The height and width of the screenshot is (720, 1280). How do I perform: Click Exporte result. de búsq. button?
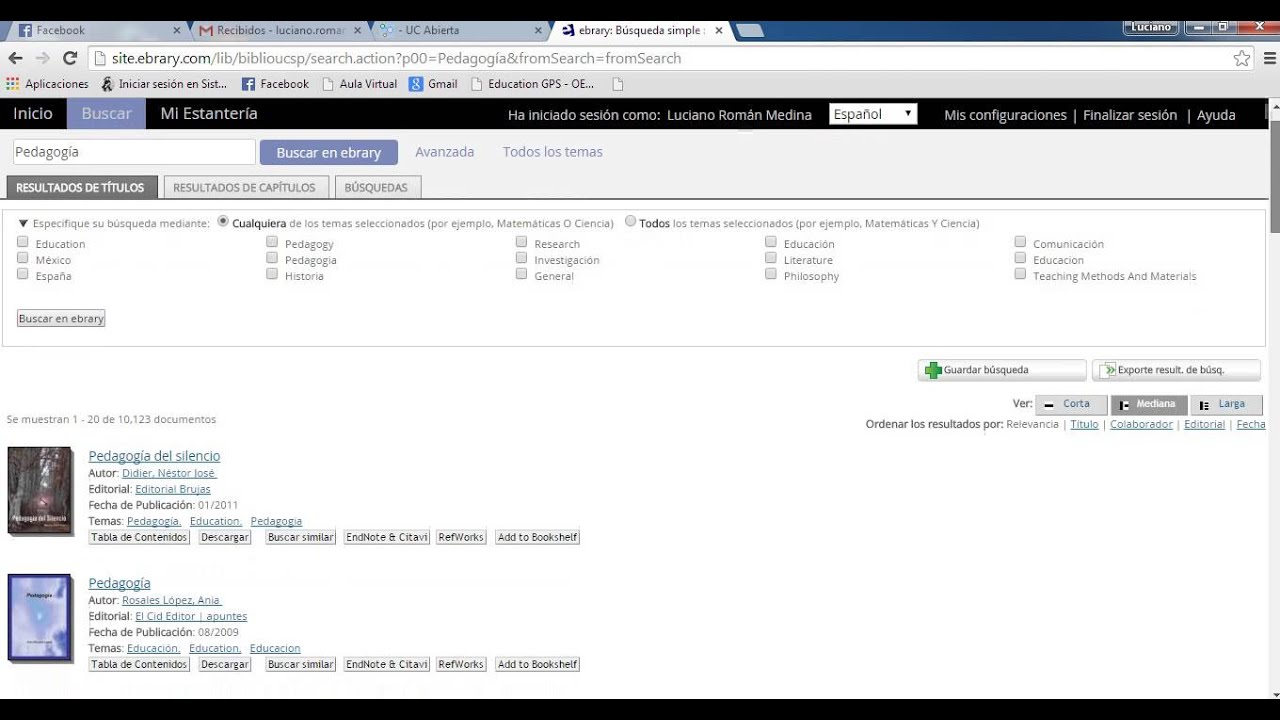point(1176,370)
